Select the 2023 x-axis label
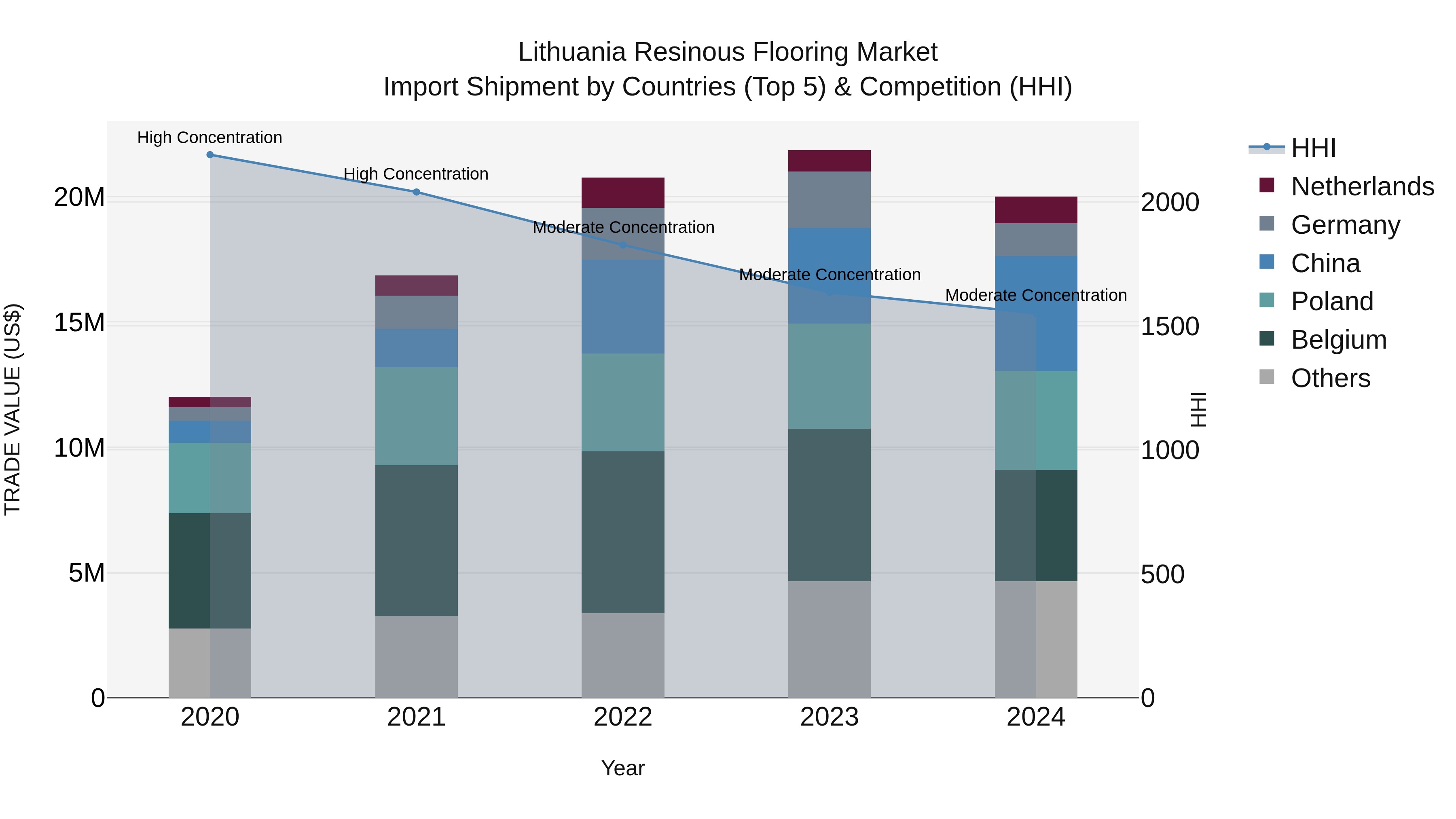The height and width of the screenshot is (819, 1456). [x=829, y=717]
